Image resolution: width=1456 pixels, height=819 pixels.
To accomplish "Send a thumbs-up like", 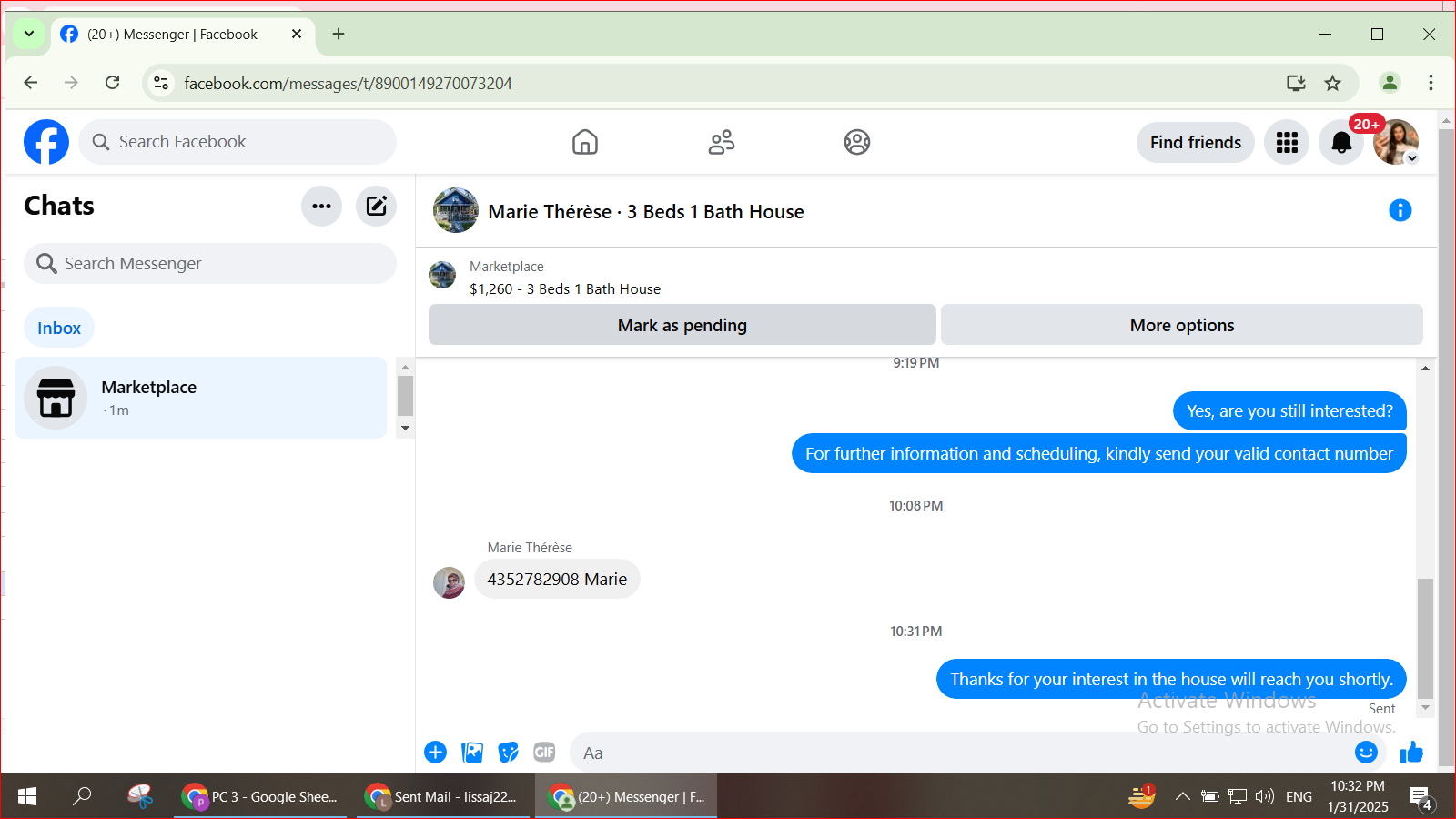I will (1411, 753).
